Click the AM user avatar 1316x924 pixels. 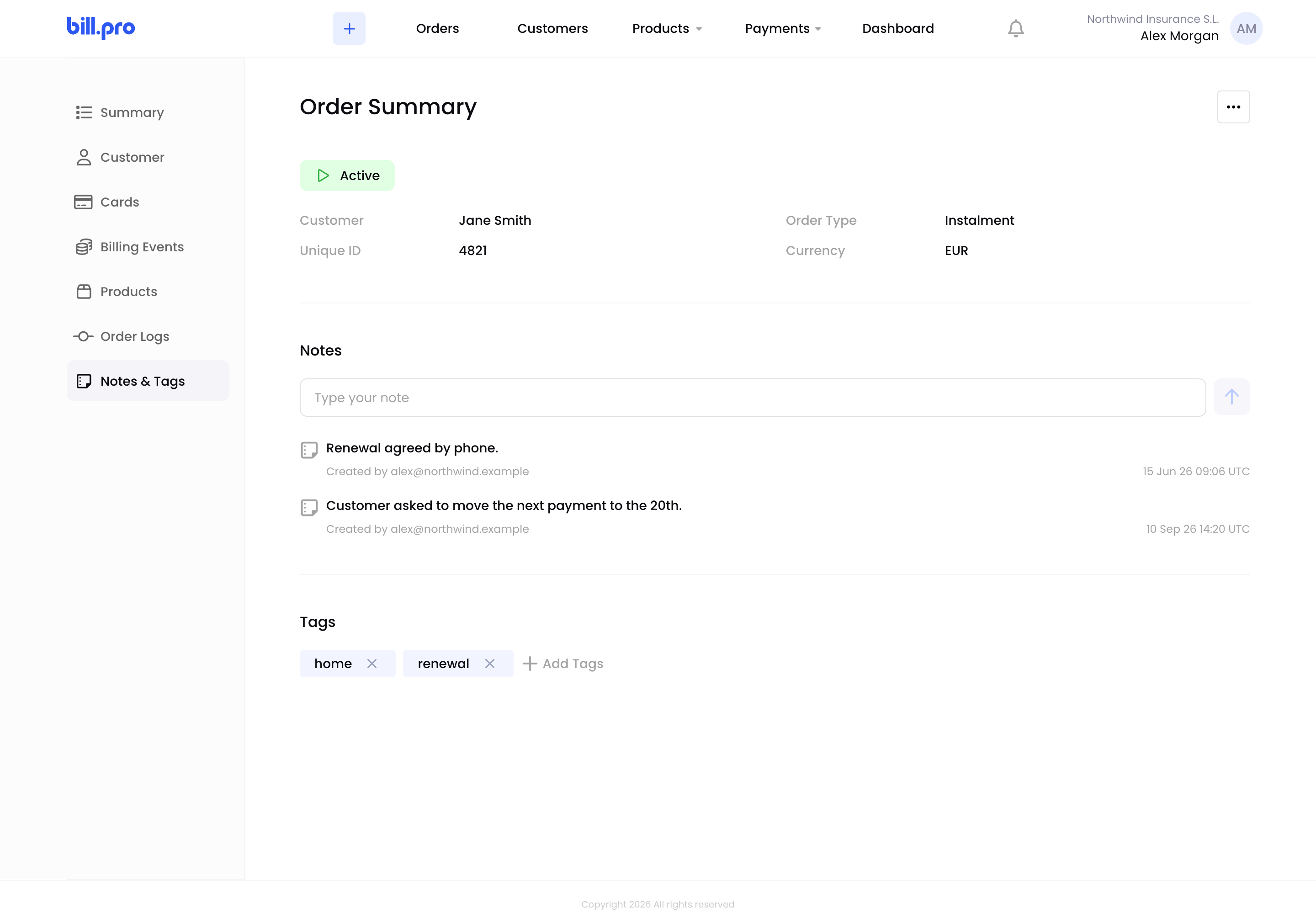click(1246, 28)
